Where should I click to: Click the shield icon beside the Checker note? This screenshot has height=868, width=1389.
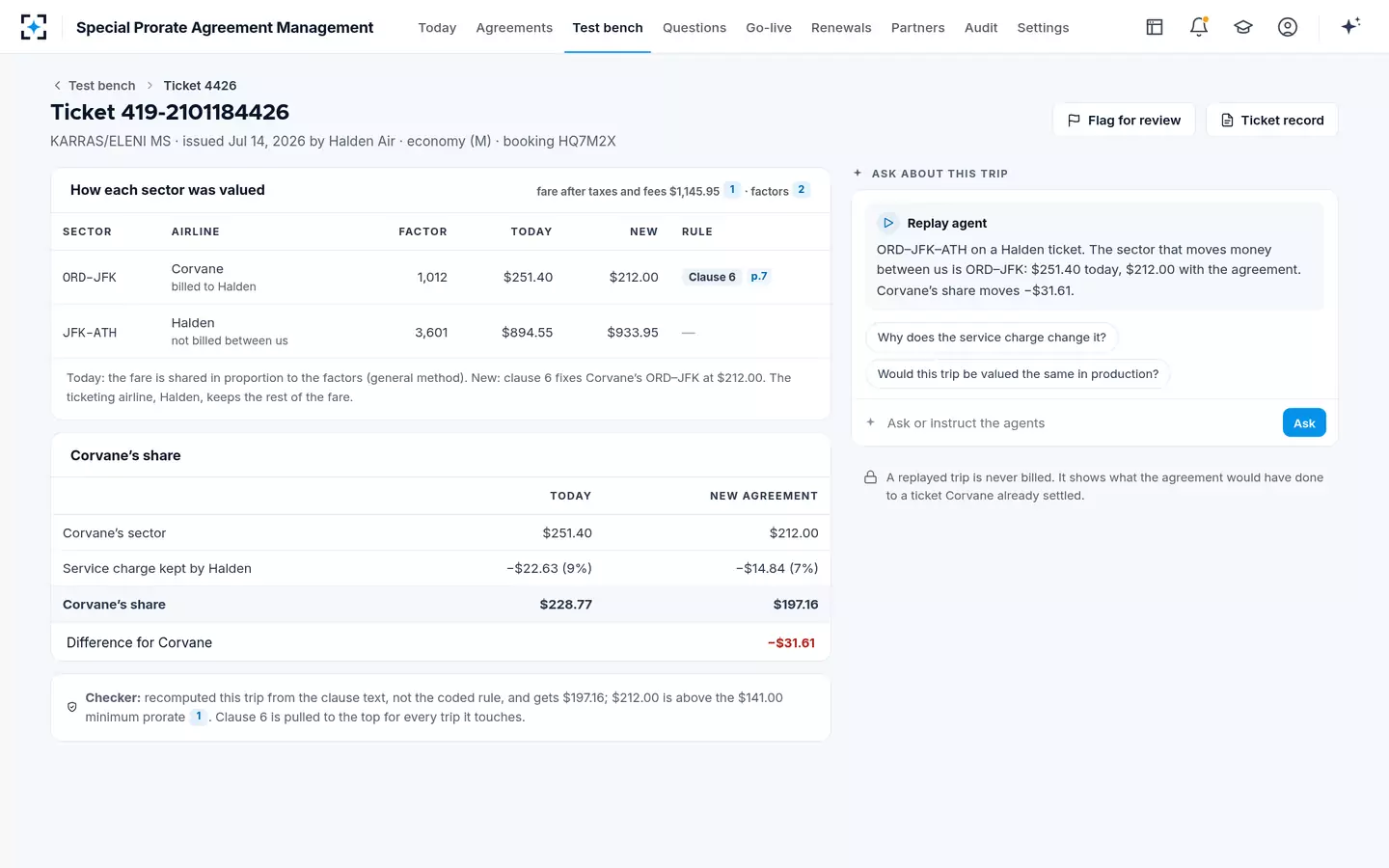tap(72, 707)
